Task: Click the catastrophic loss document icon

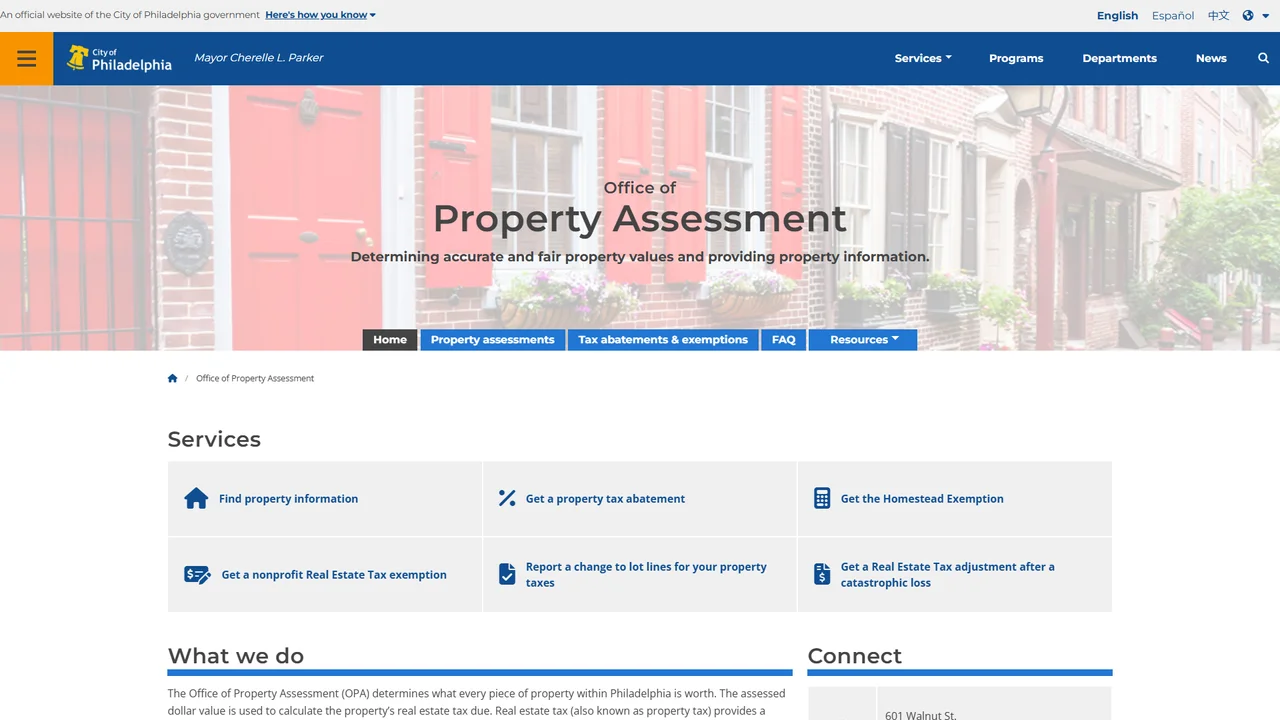Action: click(x=822, y=574)
